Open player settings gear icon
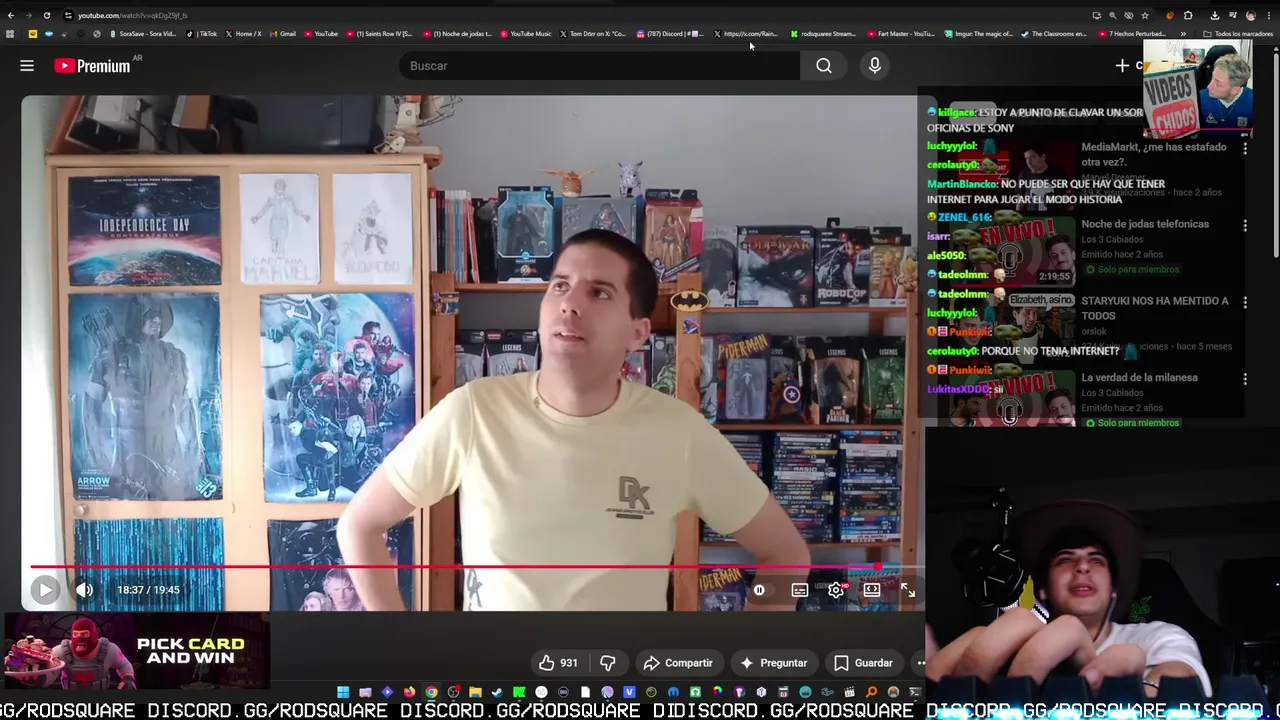The height and width of the screenshot is (720, 1280). coord(836,590)
